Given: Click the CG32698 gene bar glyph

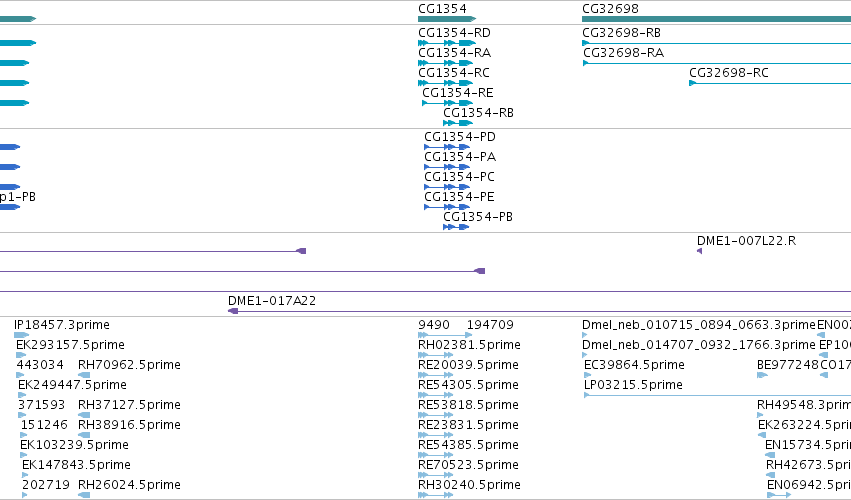Looking at the screenshot, I should tap(716, 19).
